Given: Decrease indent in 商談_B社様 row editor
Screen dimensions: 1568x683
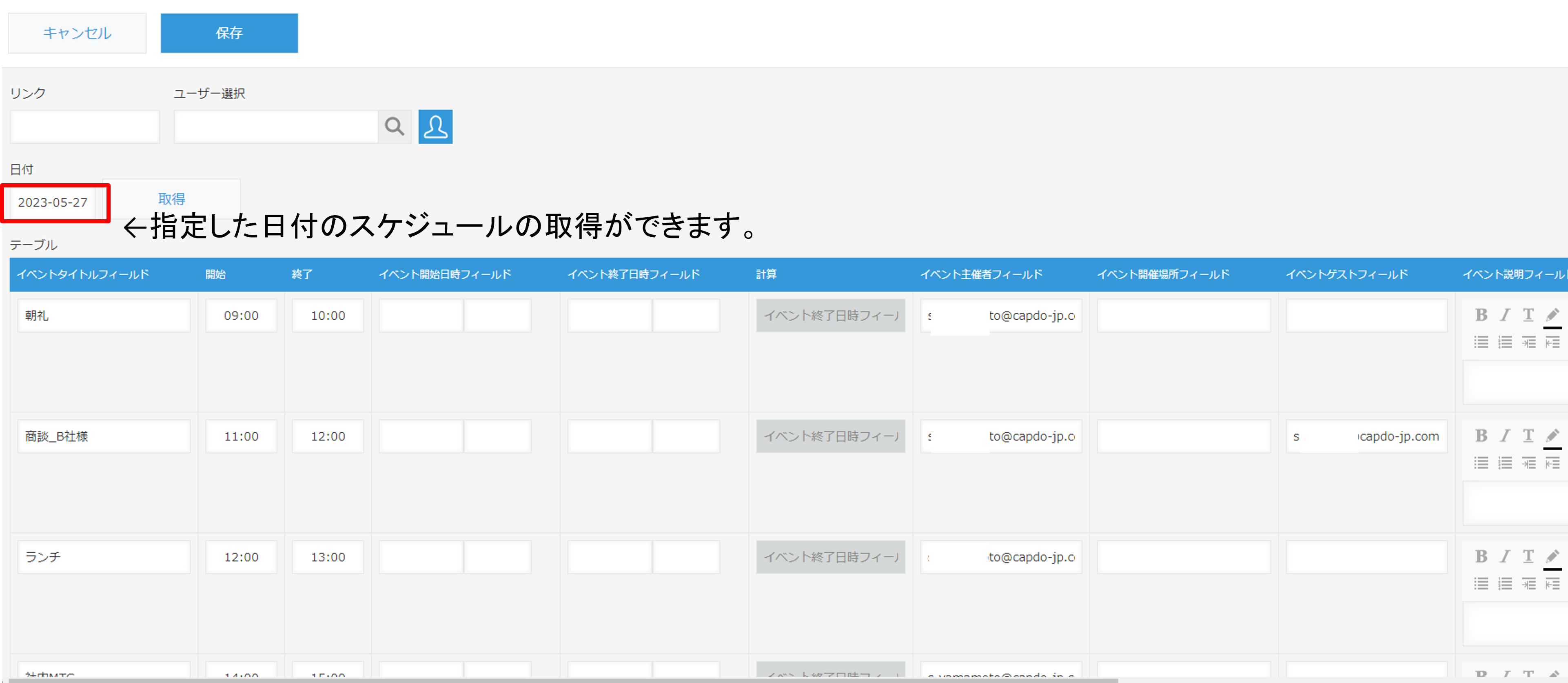Looking at the screenshot, I should 1552,463.
